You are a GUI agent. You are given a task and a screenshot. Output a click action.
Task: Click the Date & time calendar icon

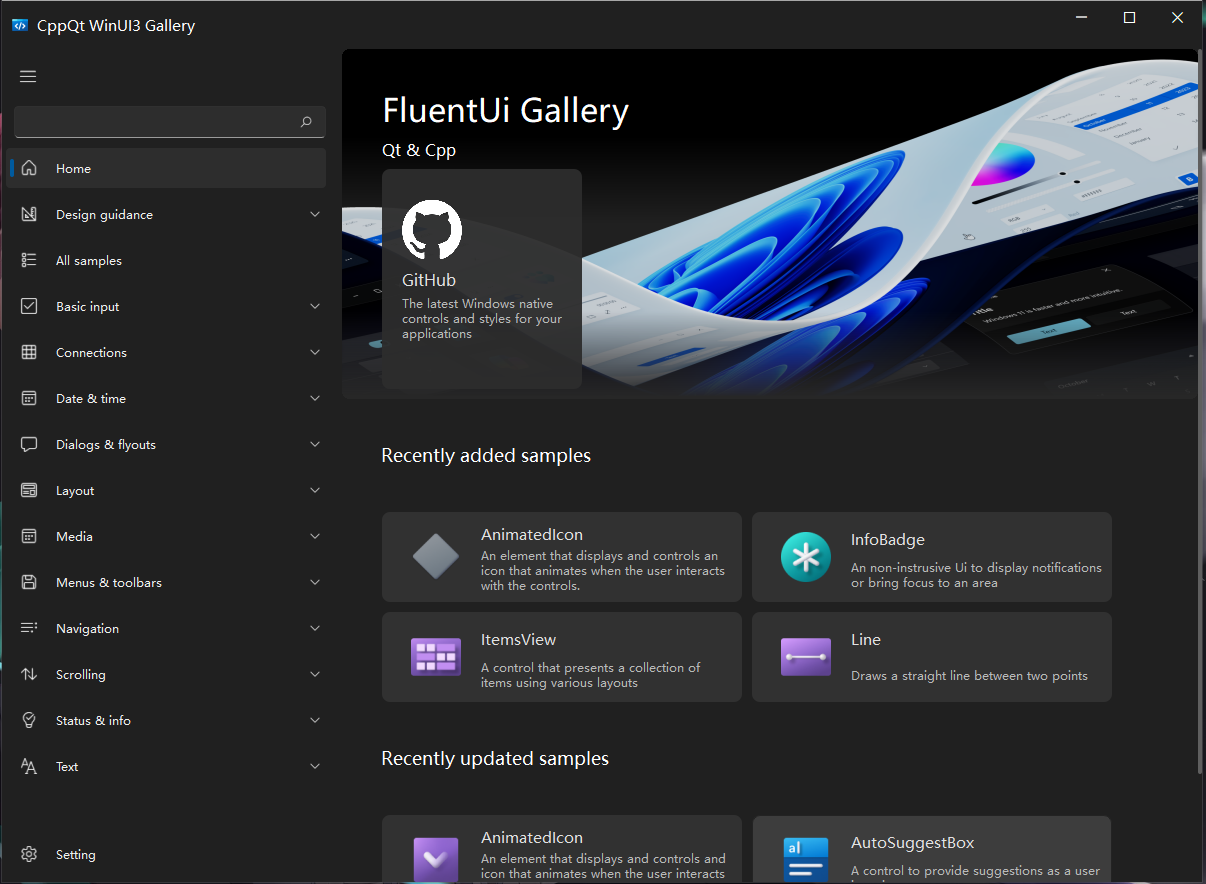pyautogui.click(x=29, y=398)
